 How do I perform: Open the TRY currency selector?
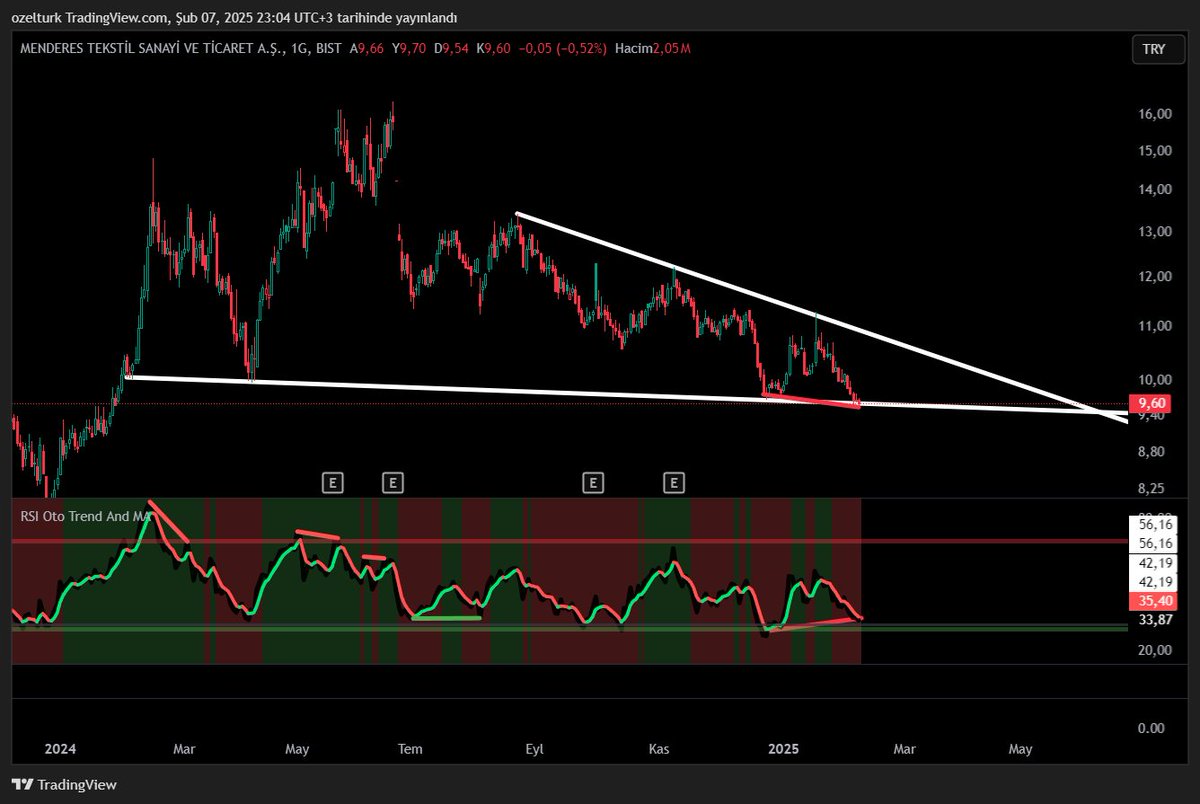click(x=1160, y=49)
